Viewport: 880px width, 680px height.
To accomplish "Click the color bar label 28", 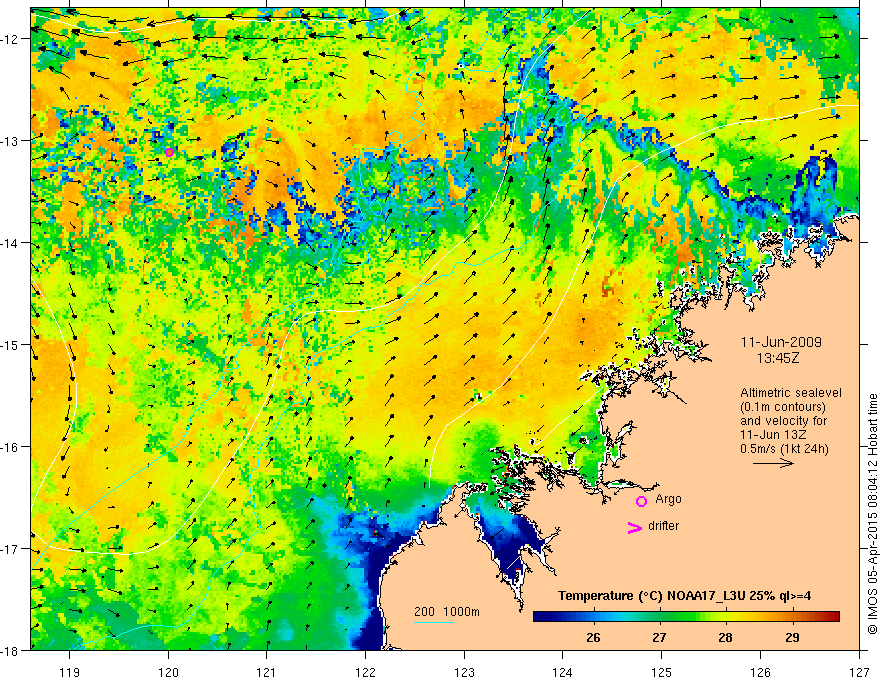I will [725, 637].
